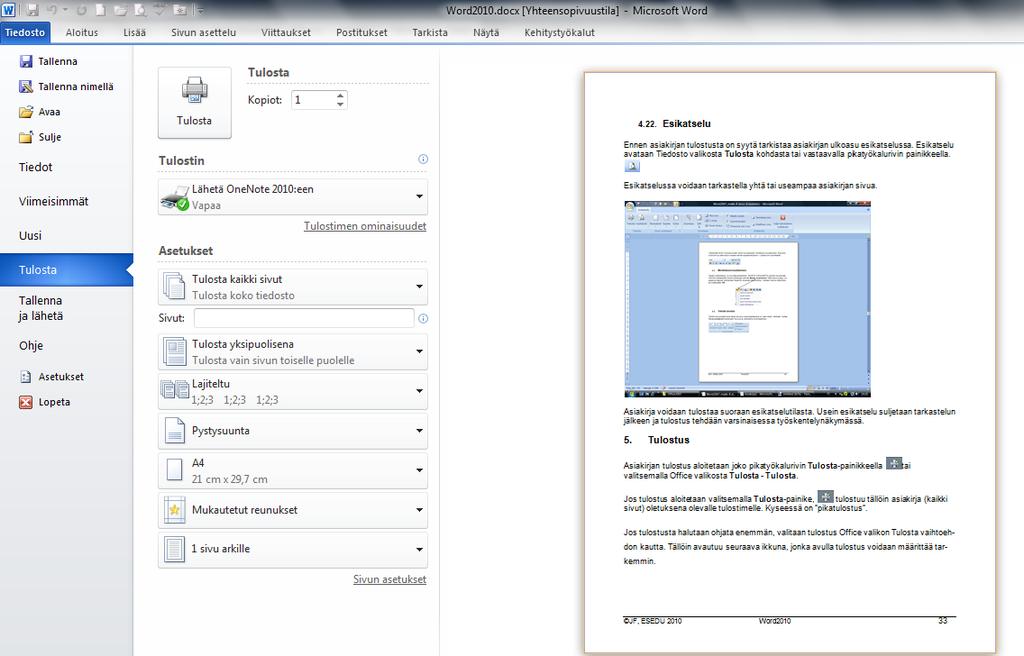This screenshot has width=1024, height=656.
Task: Click Lopeta to exit Word
Action: 45,402
